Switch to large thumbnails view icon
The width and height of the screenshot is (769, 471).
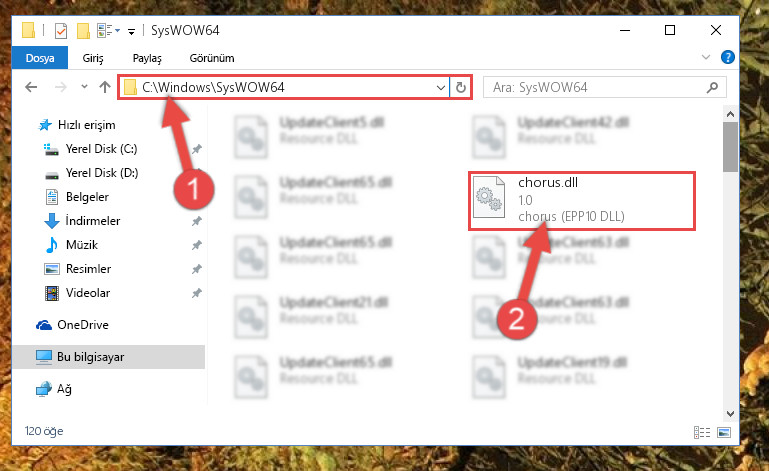[724, 432]
